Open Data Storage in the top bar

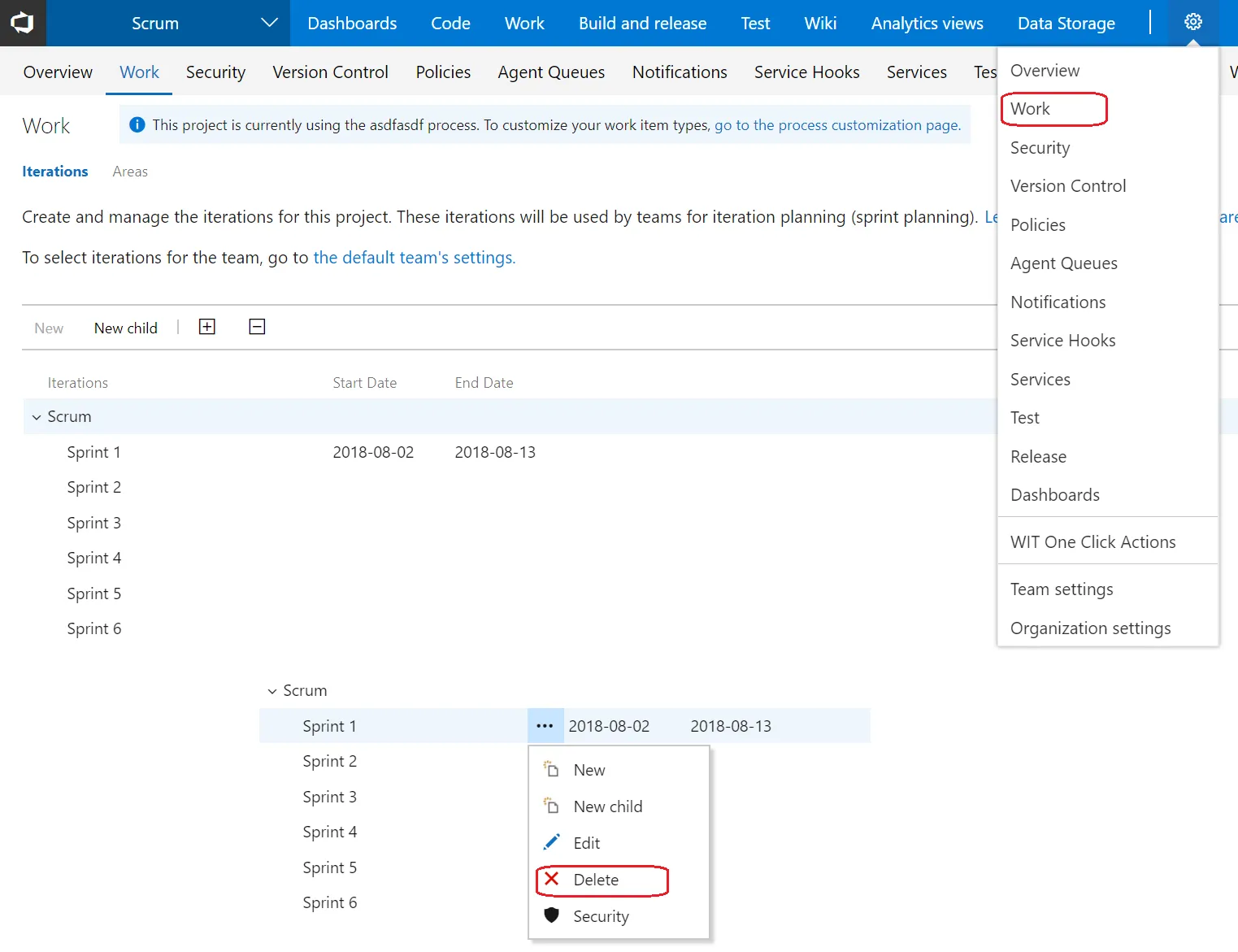point(1066,24)
